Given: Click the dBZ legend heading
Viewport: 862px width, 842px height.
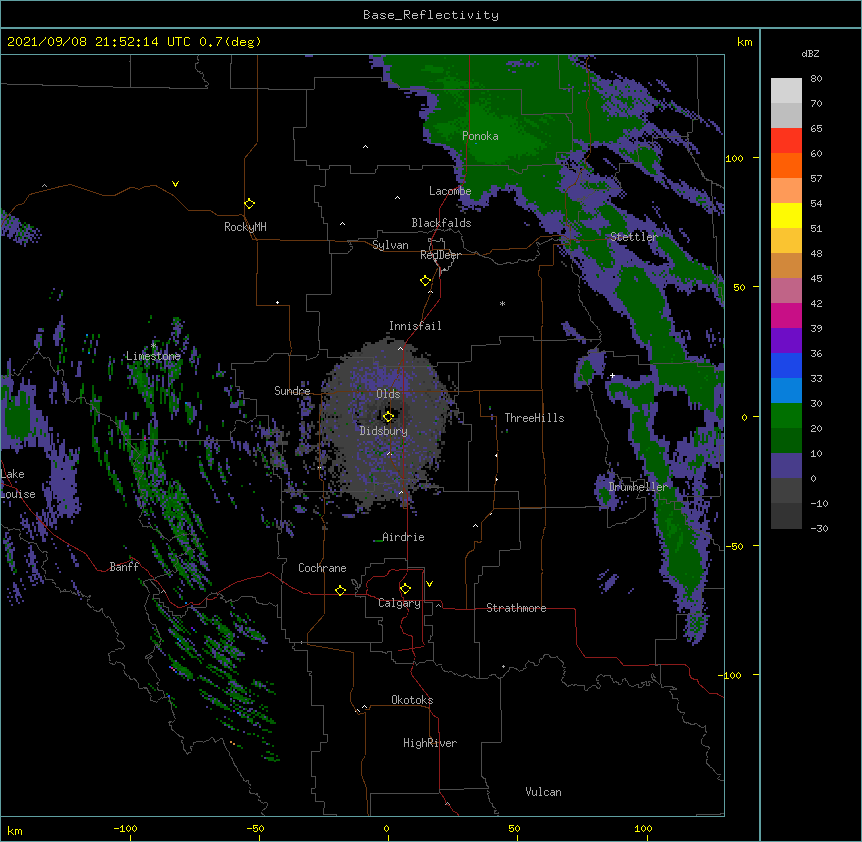Looking at the screenshot, I should (810, 54).
